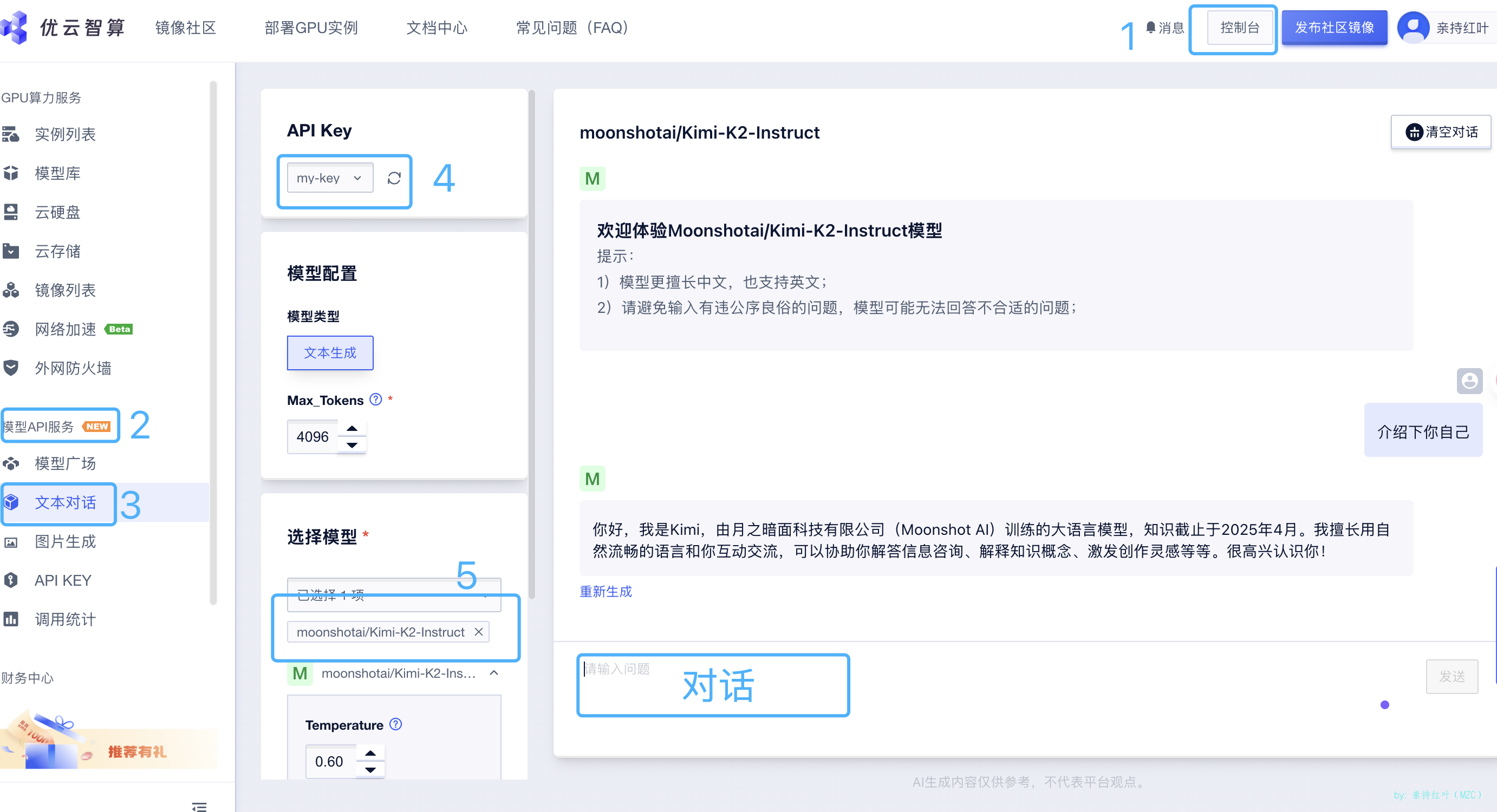This screenshot has width=1497, height=812.
Task: Increase Temperature with the up arrow
Action: pyautogui.click(x=370, y=753)
